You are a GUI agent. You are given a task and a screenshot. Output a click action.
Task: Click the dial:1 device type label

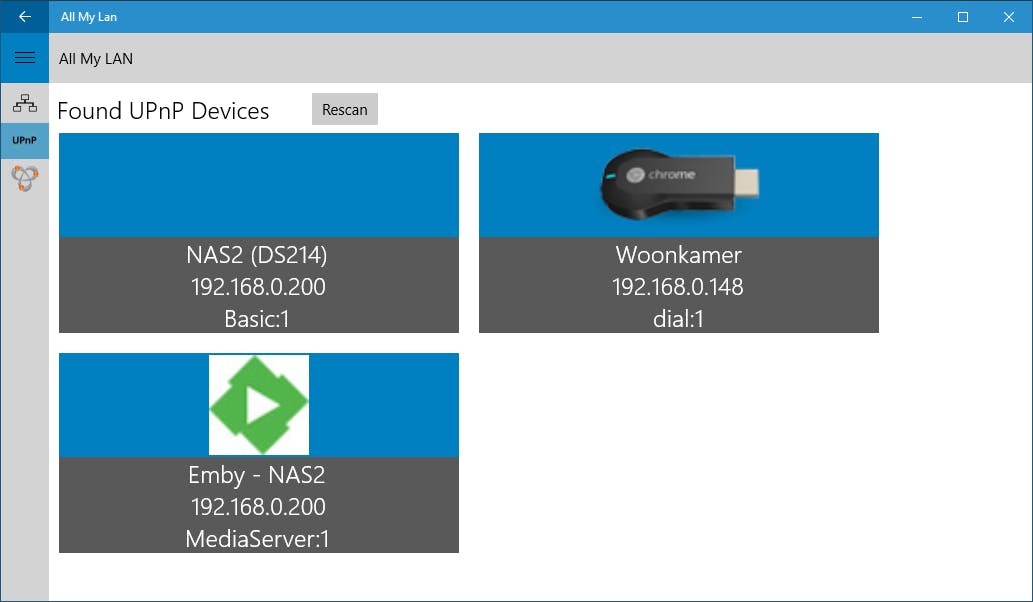(x=678, y=320)
